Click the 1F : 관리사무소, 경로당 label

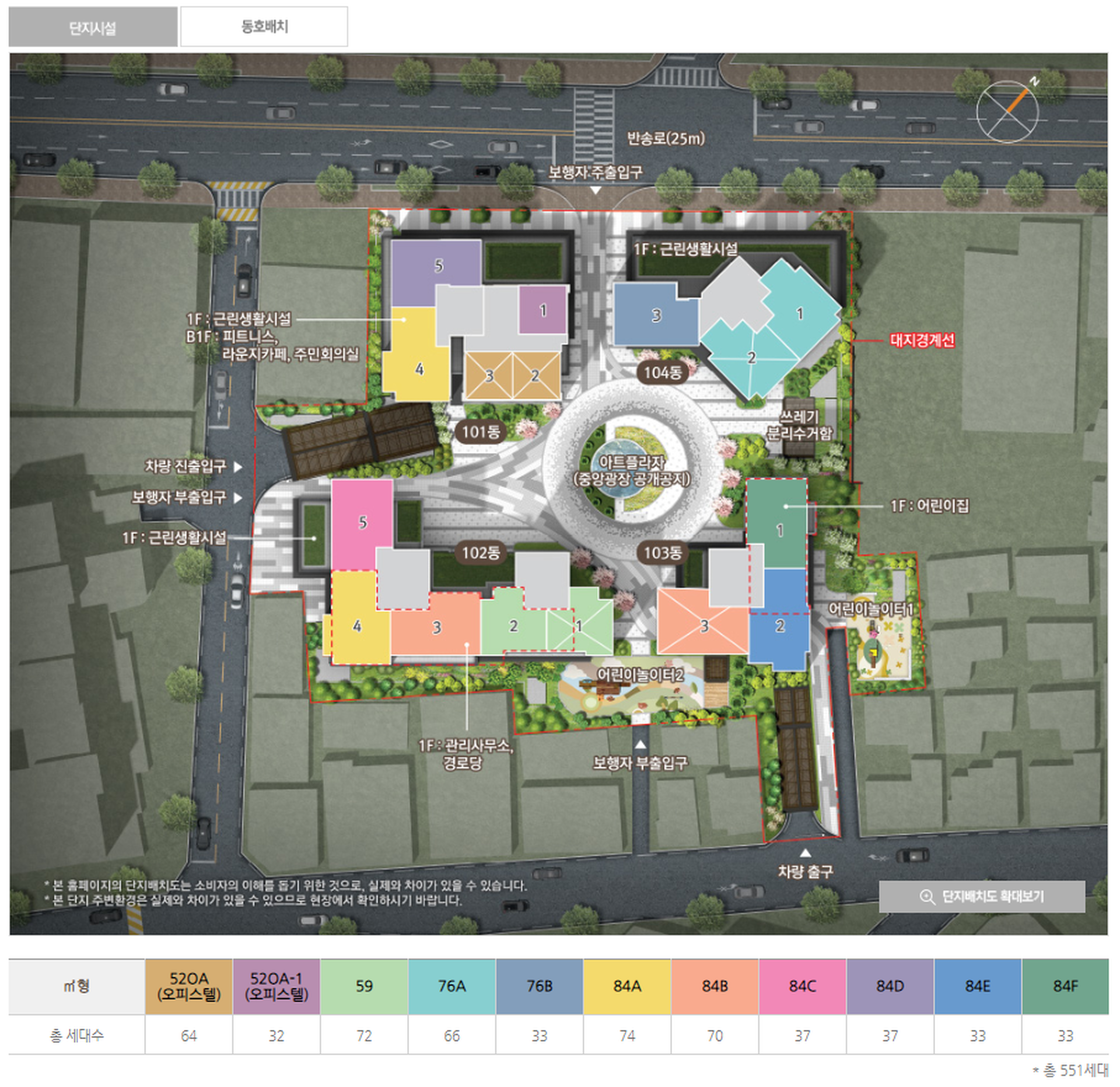pyautogui.click(x=465, y=754)
